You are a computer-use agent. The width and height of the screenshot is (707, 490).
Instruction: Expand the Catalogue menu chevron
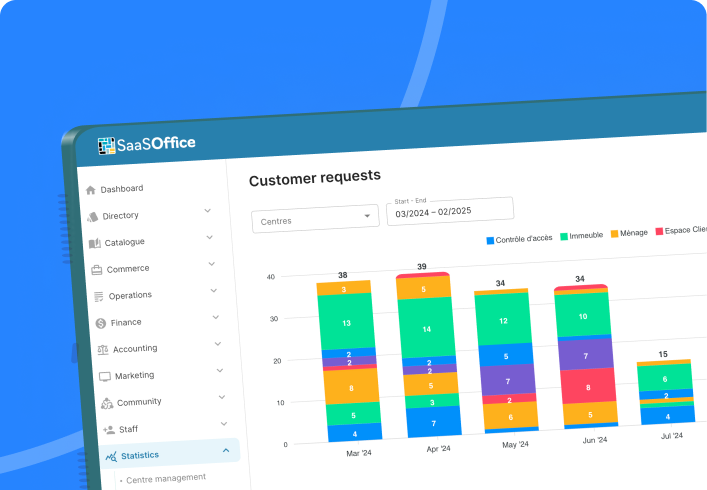coord(210,237)
